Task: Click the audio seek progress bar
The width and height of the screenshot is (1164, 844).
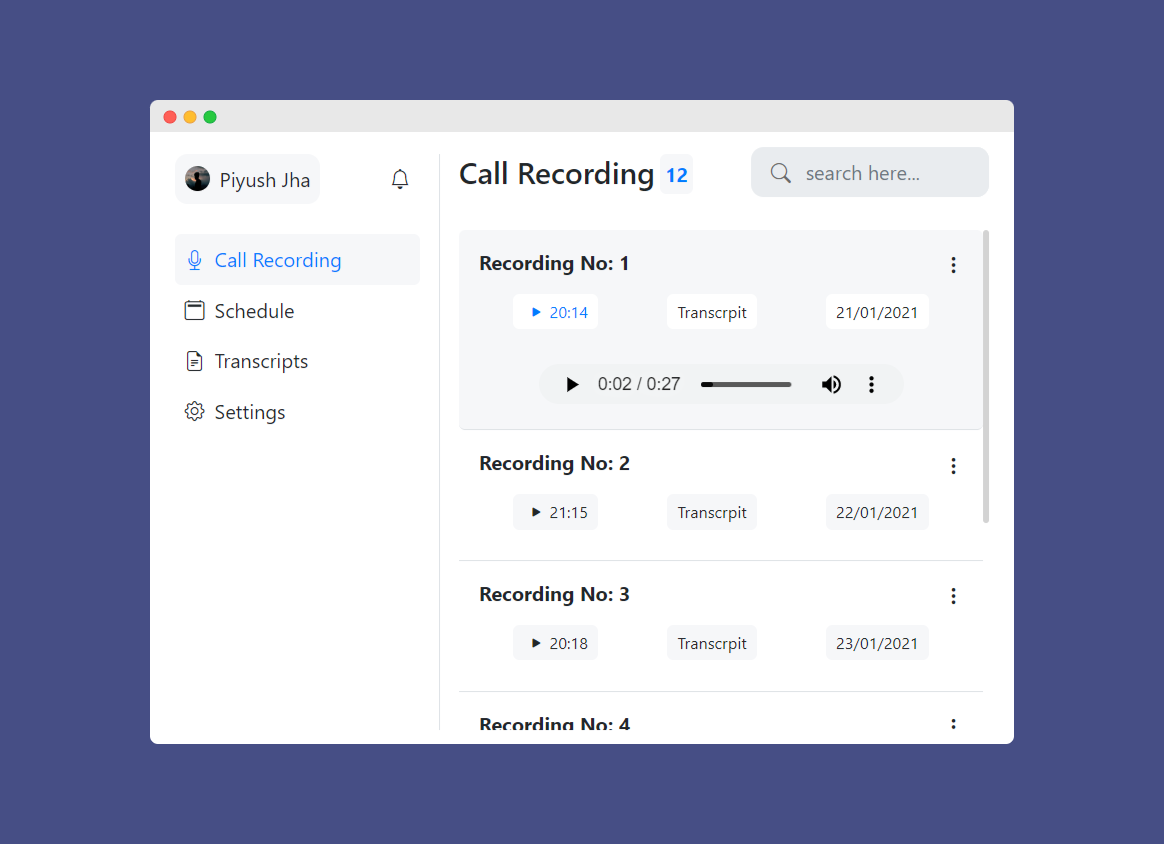Action: pos(745,384)
